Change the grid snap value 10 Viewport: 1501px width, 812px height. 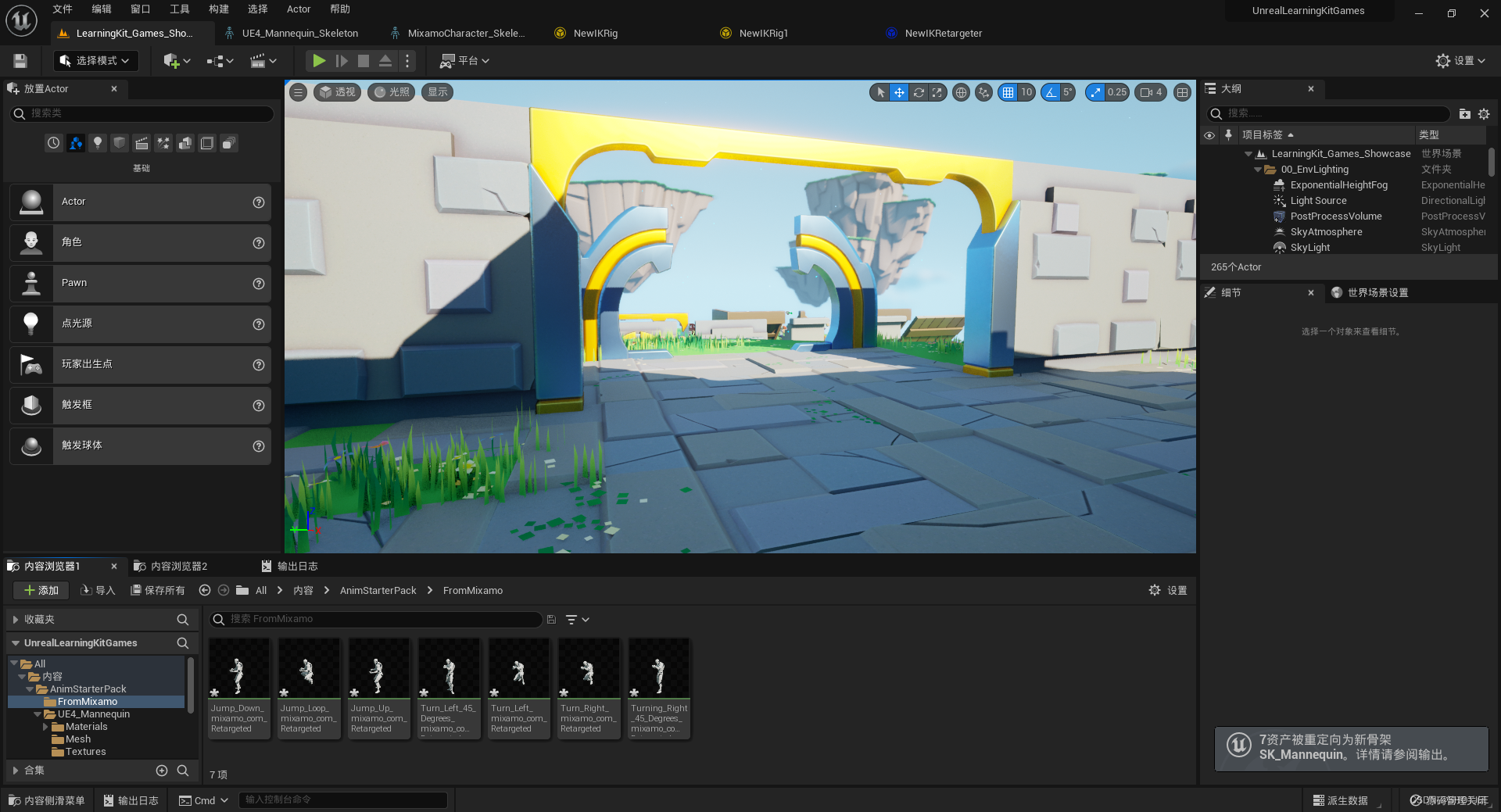click(x=1026, y=92)
